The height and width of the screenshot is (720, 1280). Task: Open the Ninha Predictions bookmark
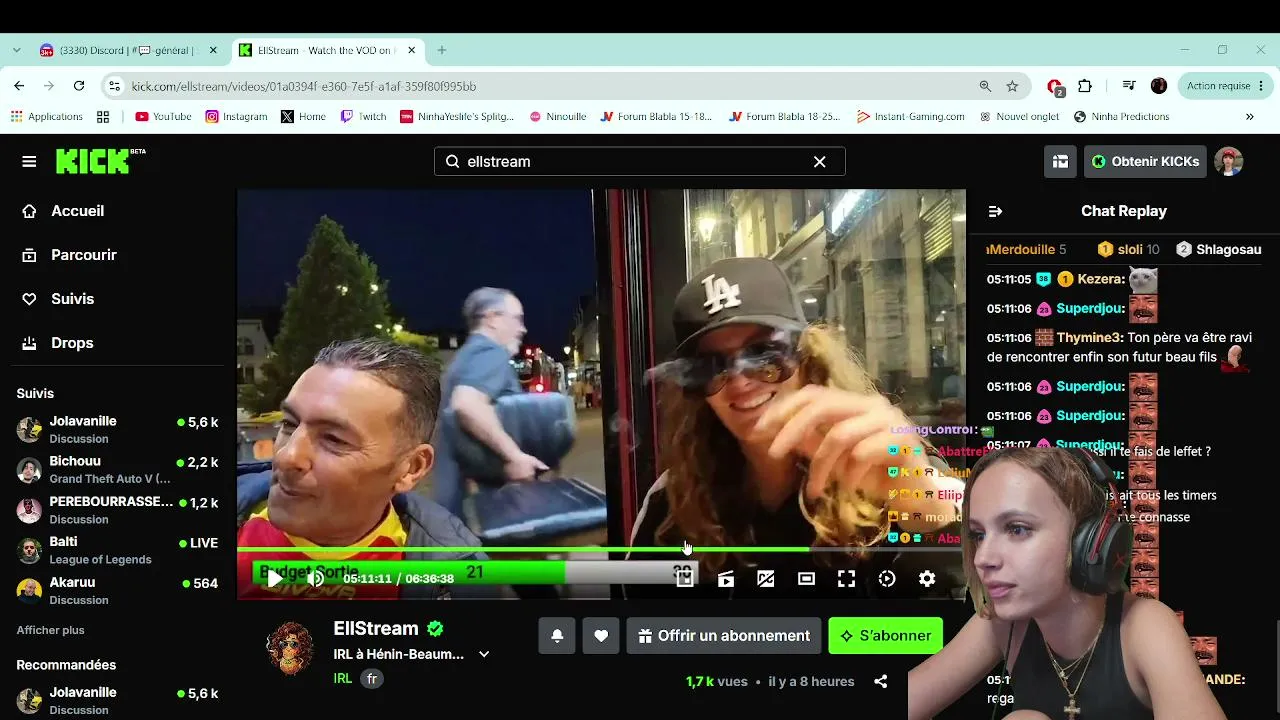(x=1121, y=116)
